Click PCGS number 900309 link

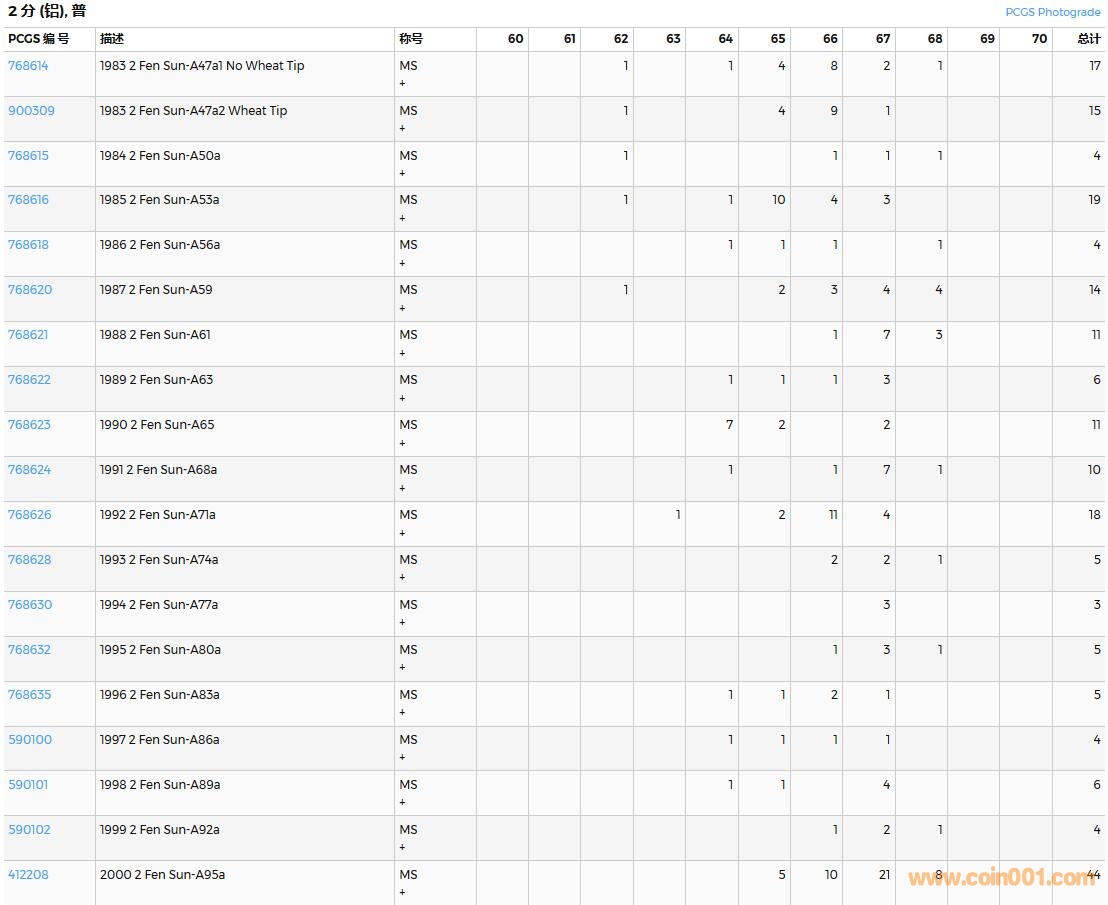[31, 111]
